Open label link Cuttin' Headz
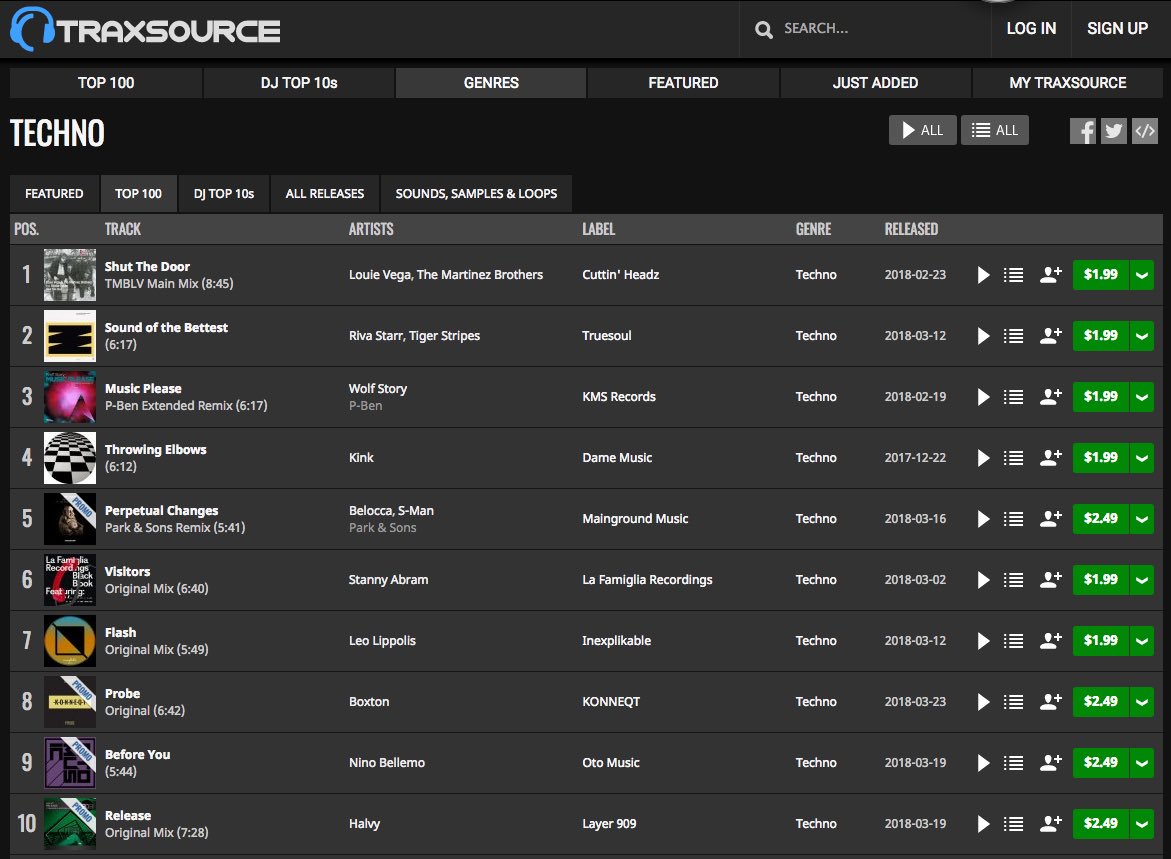Image resolution: width=1171 pixels, height=859 pixels. point(621,275)
